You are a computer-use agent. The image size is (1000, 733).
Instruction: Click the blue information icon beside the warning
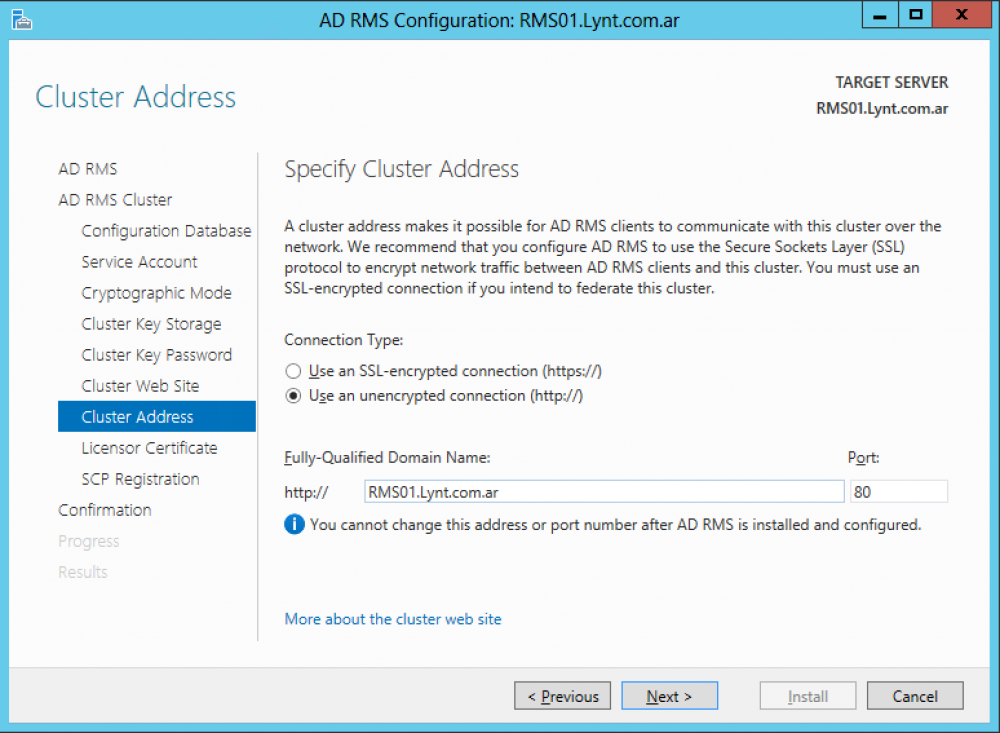pos(294,524)
